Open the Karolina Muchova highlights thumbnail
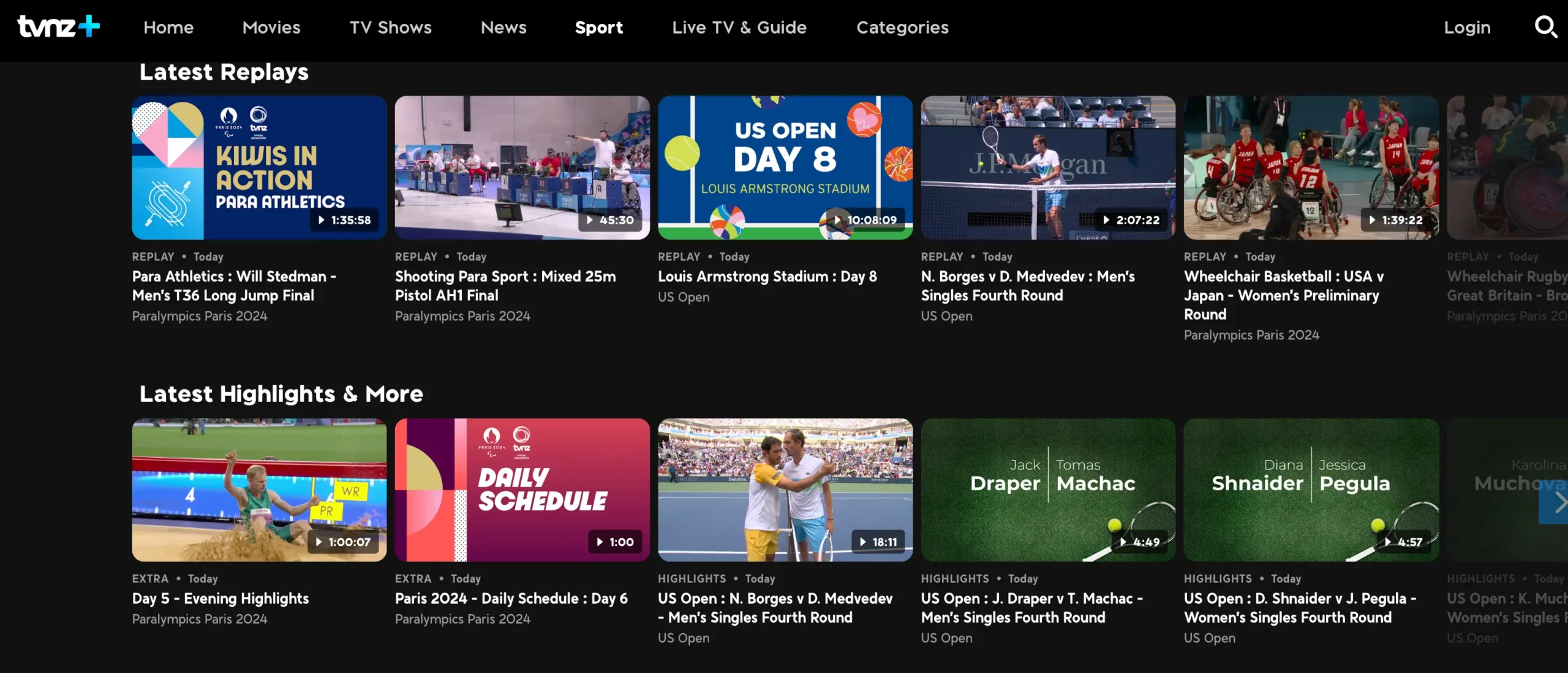Screen dimensions: 1568x673 (1507, 490)
